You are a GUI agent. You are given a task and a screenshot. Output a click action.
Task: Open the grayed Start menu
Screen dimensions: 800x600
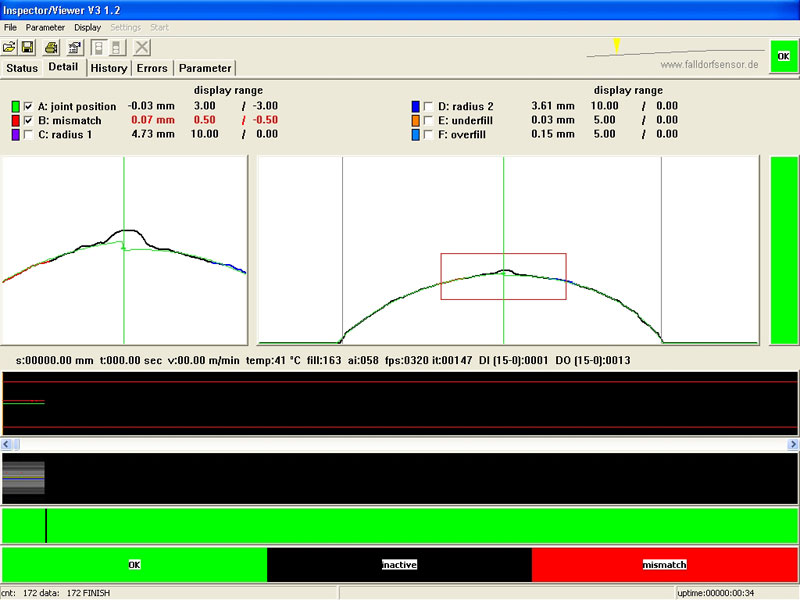tap(159, 28)
